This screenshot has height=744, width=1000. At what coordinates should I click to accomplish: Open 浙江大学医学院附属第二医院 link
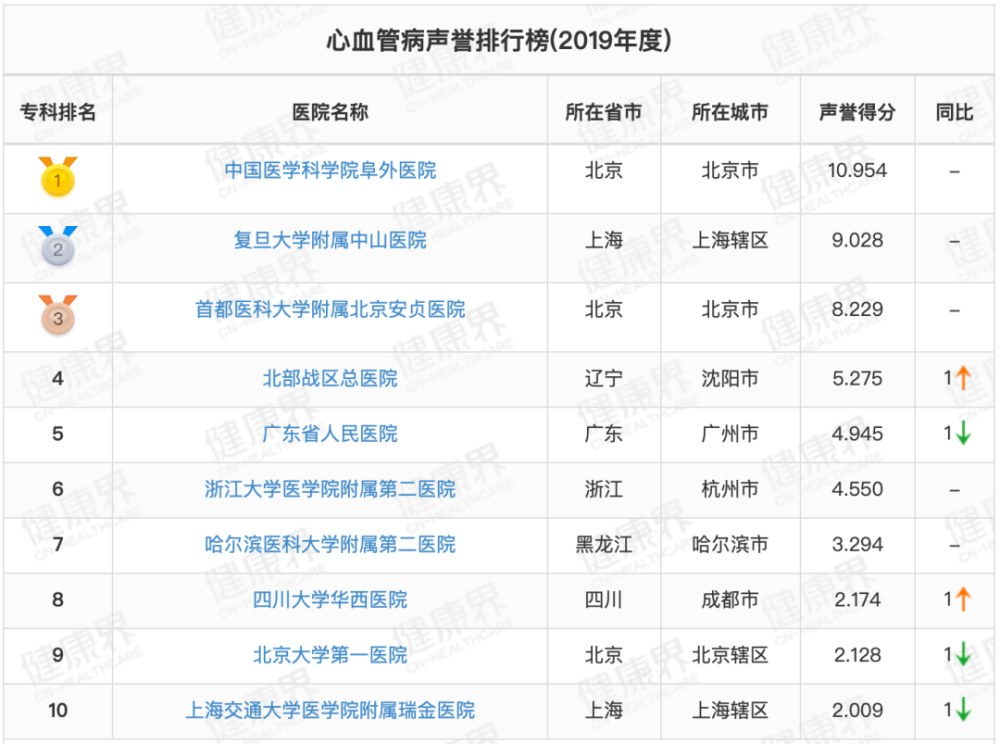pos(330,489)
